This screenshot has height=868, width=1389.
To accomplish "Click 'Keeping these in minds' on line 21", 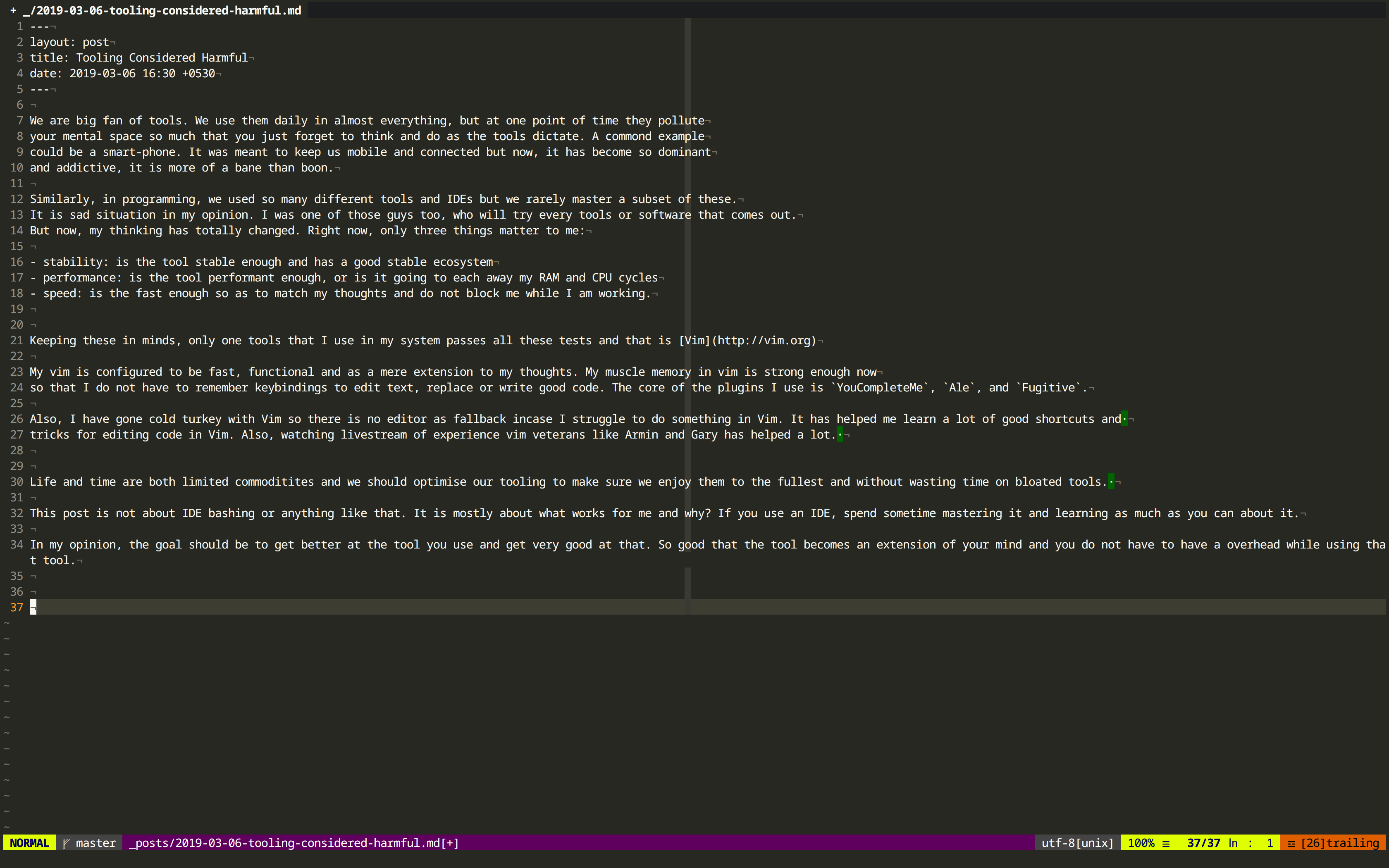I will (x=103, y=341).
